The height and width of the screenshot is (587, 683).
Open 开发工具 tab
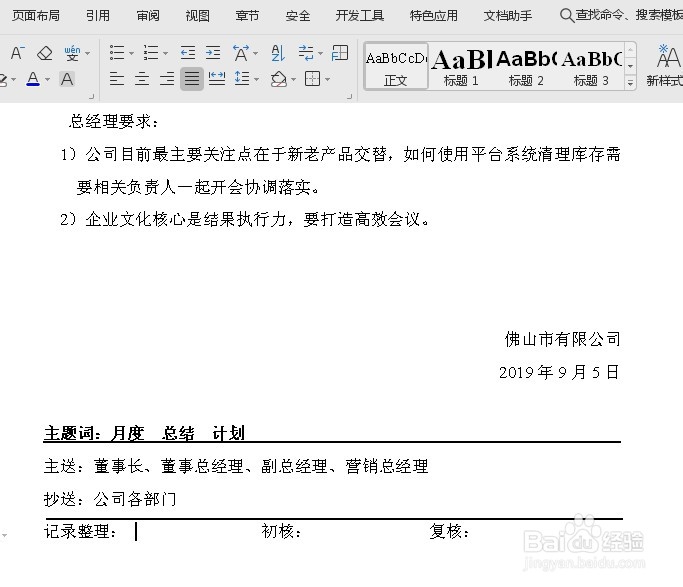click(360, 16)
